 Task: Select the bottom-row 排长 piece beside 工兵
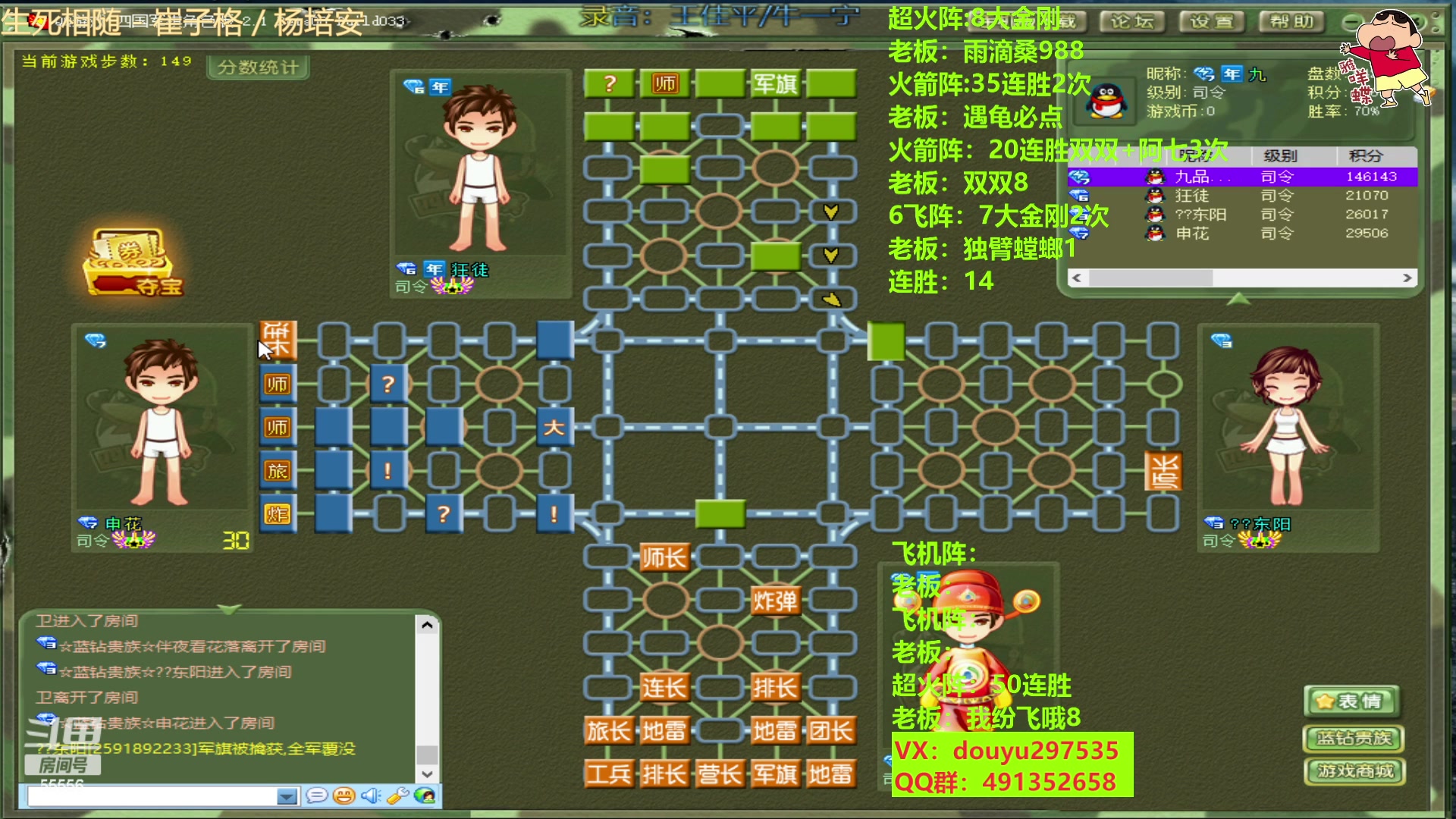click(664, 774)
